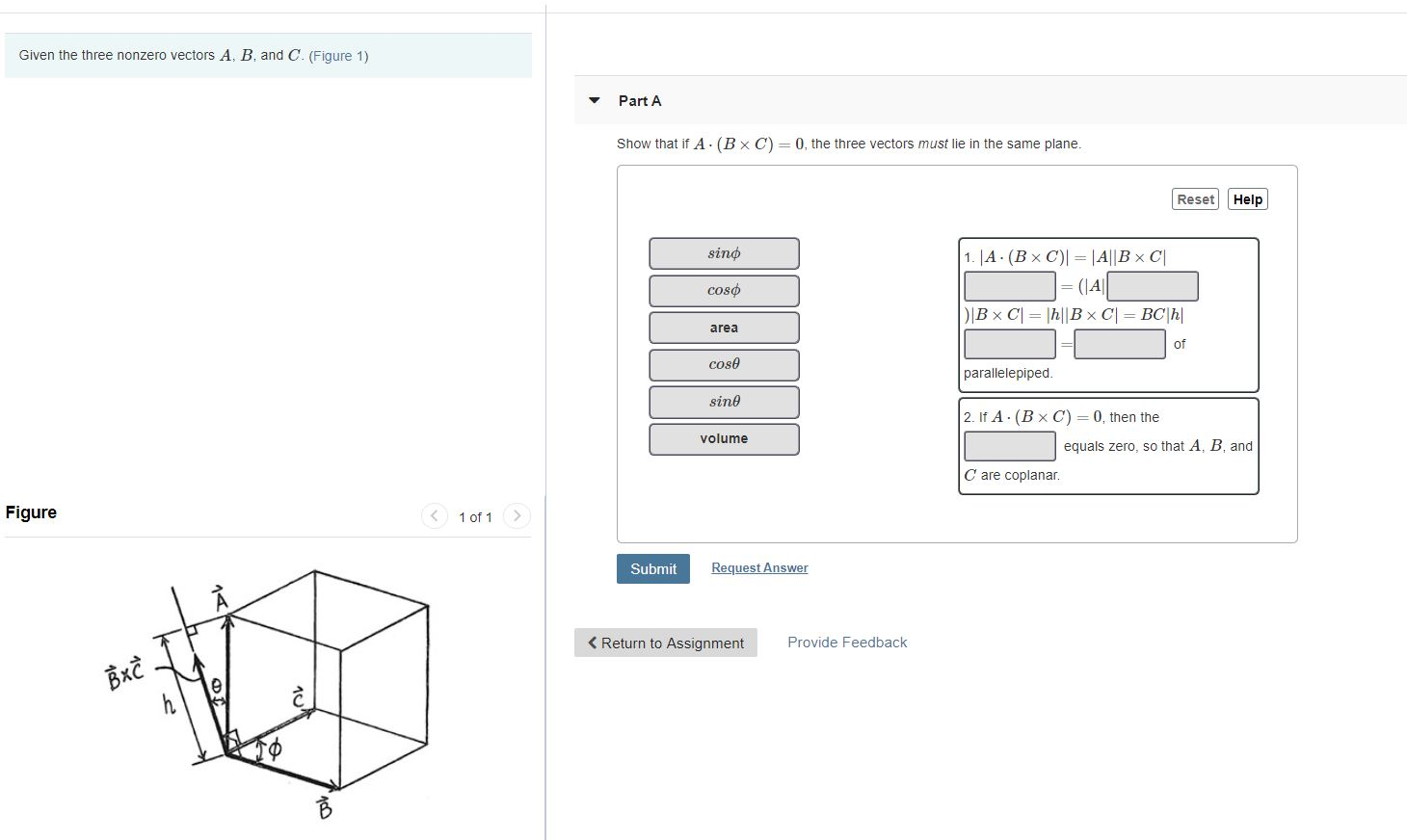Select the cosθ answer tile
Screen dimensions: 1407x840
724,364
